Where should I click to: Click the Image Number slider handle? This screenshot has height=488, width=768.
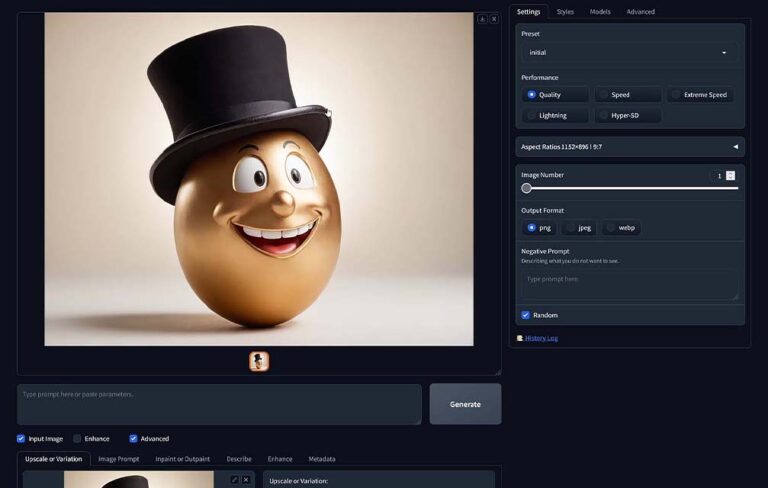tap(527, 188)
